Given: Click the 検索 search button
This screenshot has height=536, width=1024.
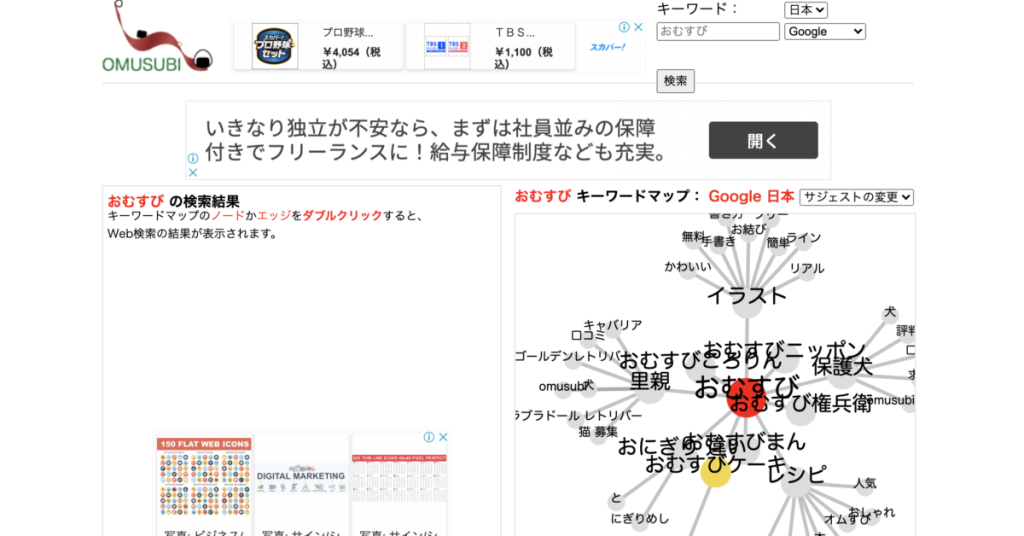Looking at the screenshot, I should click(675, 81).
